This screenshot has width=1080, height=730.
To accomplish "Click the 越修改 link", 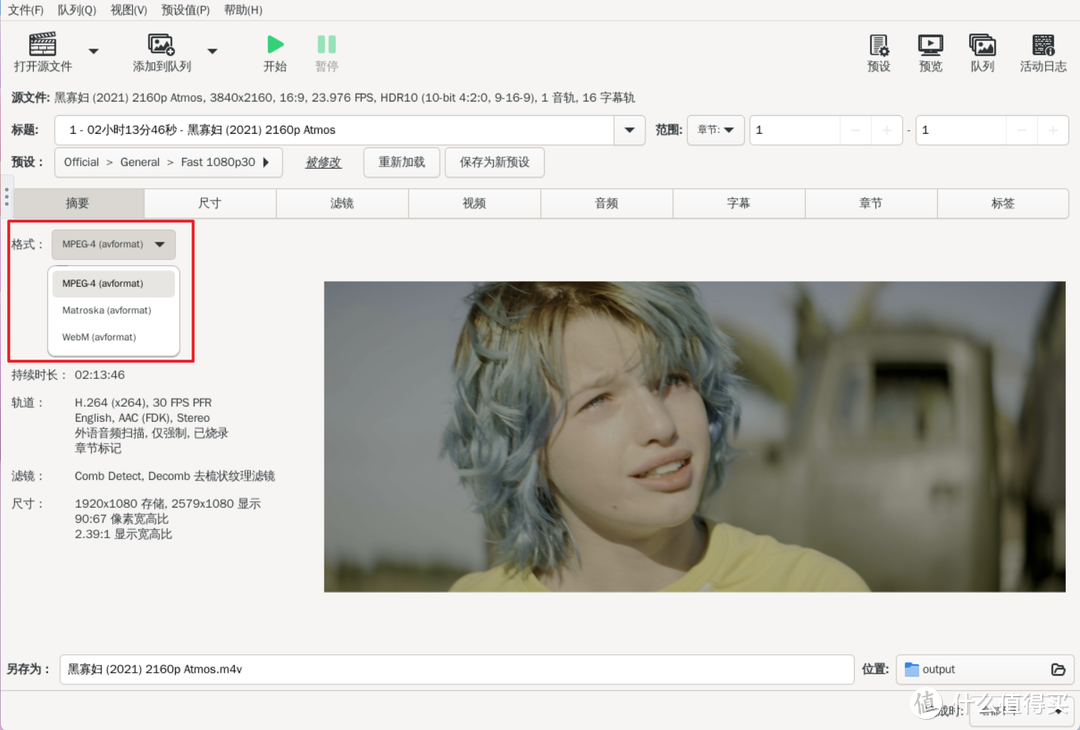I will [x=323, y=162].
